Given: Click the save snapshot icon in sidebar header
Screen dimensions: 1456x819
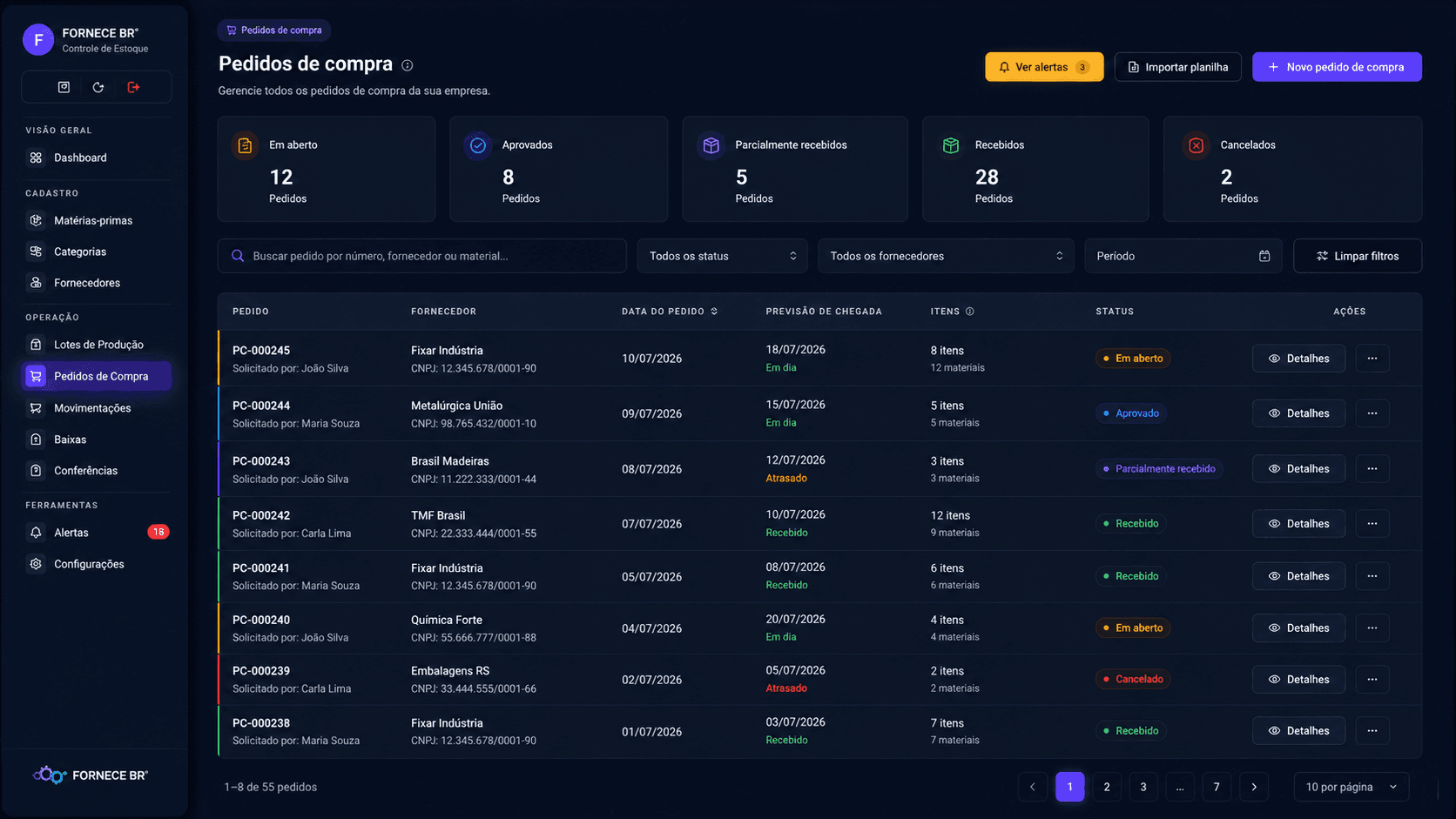Looking at the screenshot, I should 64,87.
